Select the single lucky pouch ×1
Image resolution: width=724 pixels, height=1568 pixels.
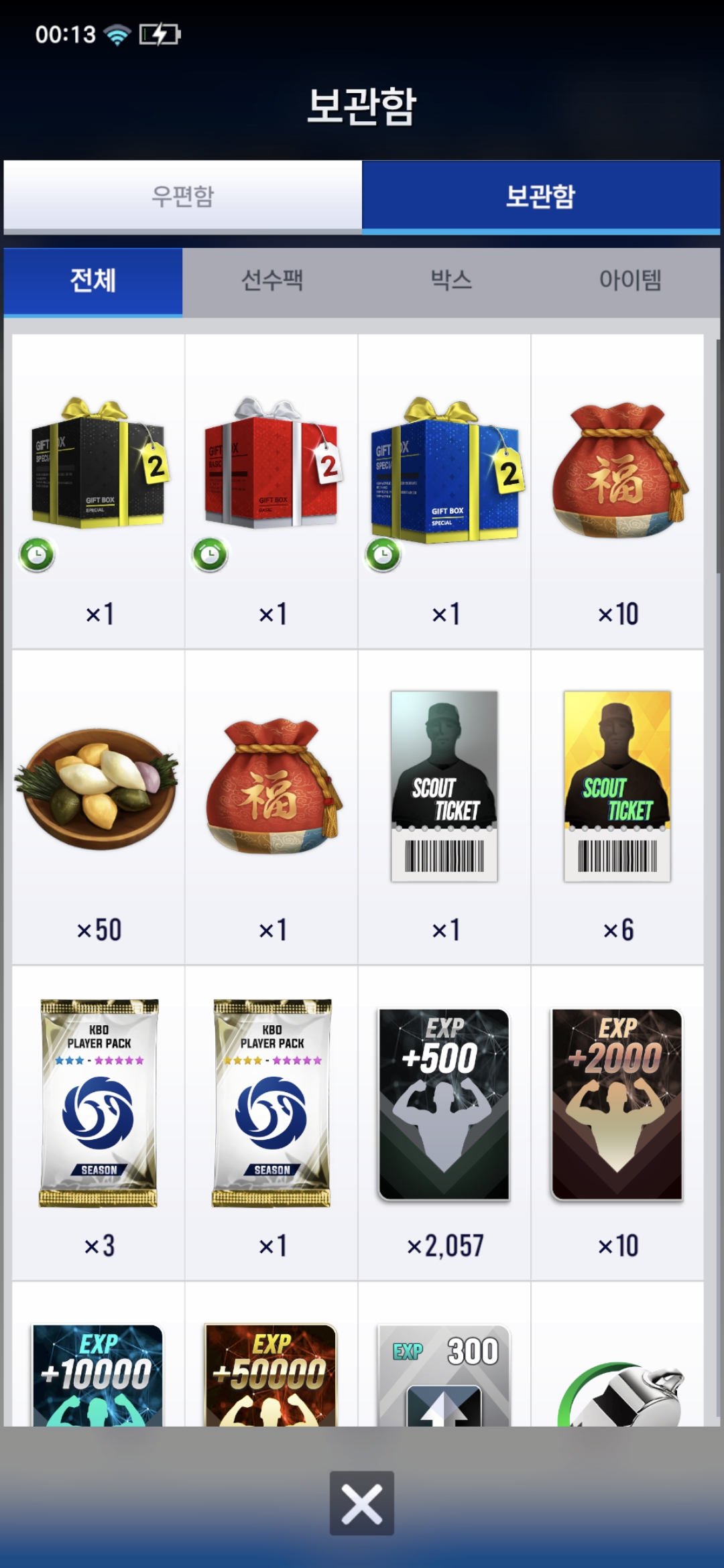271,807
